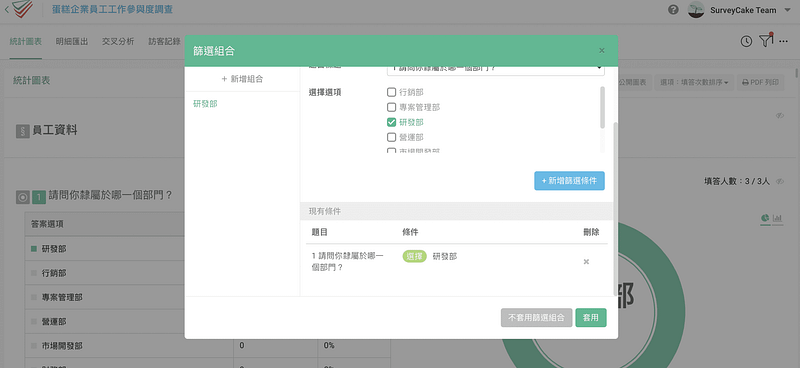
Task: Toggle visibility eye beside 填答人數
Action: coord(779,181)
